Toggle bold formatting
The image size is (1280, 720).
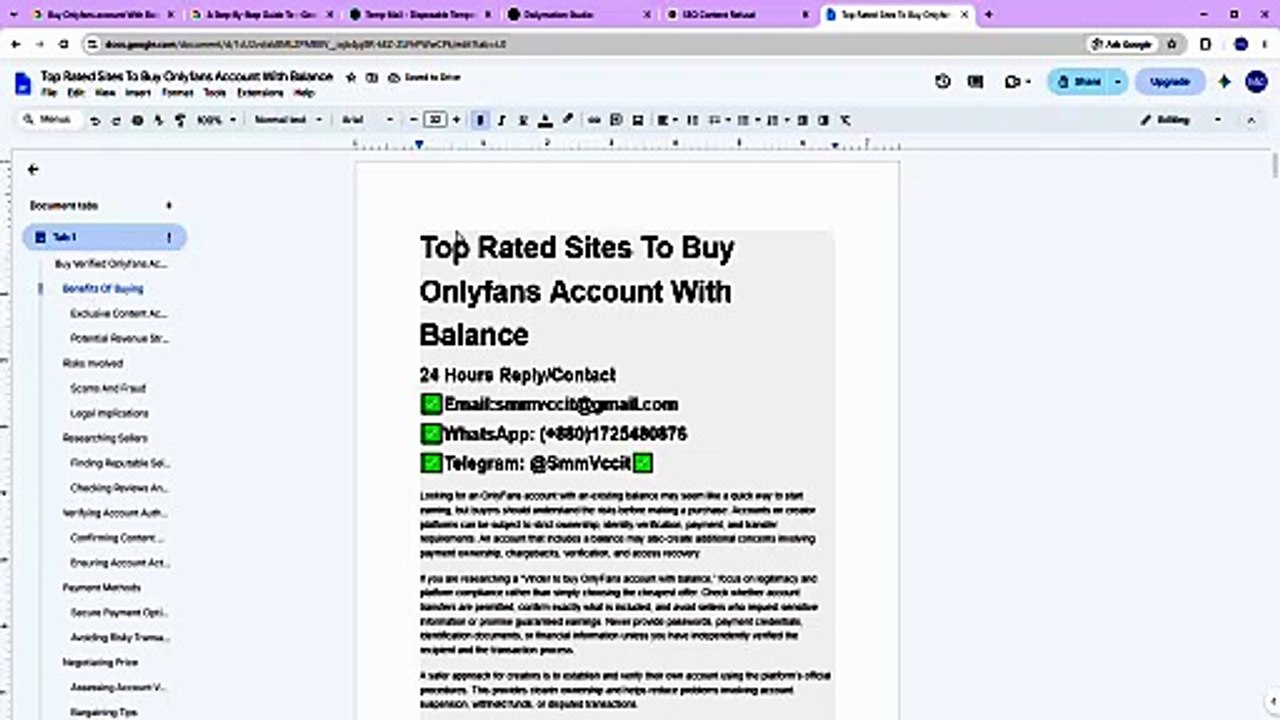pos(481,120)
